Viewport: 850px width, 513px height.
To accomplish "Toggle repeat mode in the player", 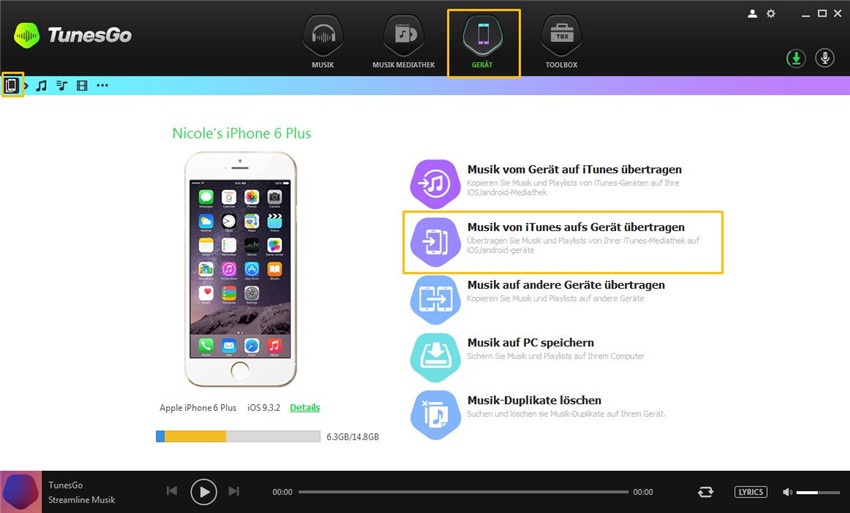I will tap(705, 492).
